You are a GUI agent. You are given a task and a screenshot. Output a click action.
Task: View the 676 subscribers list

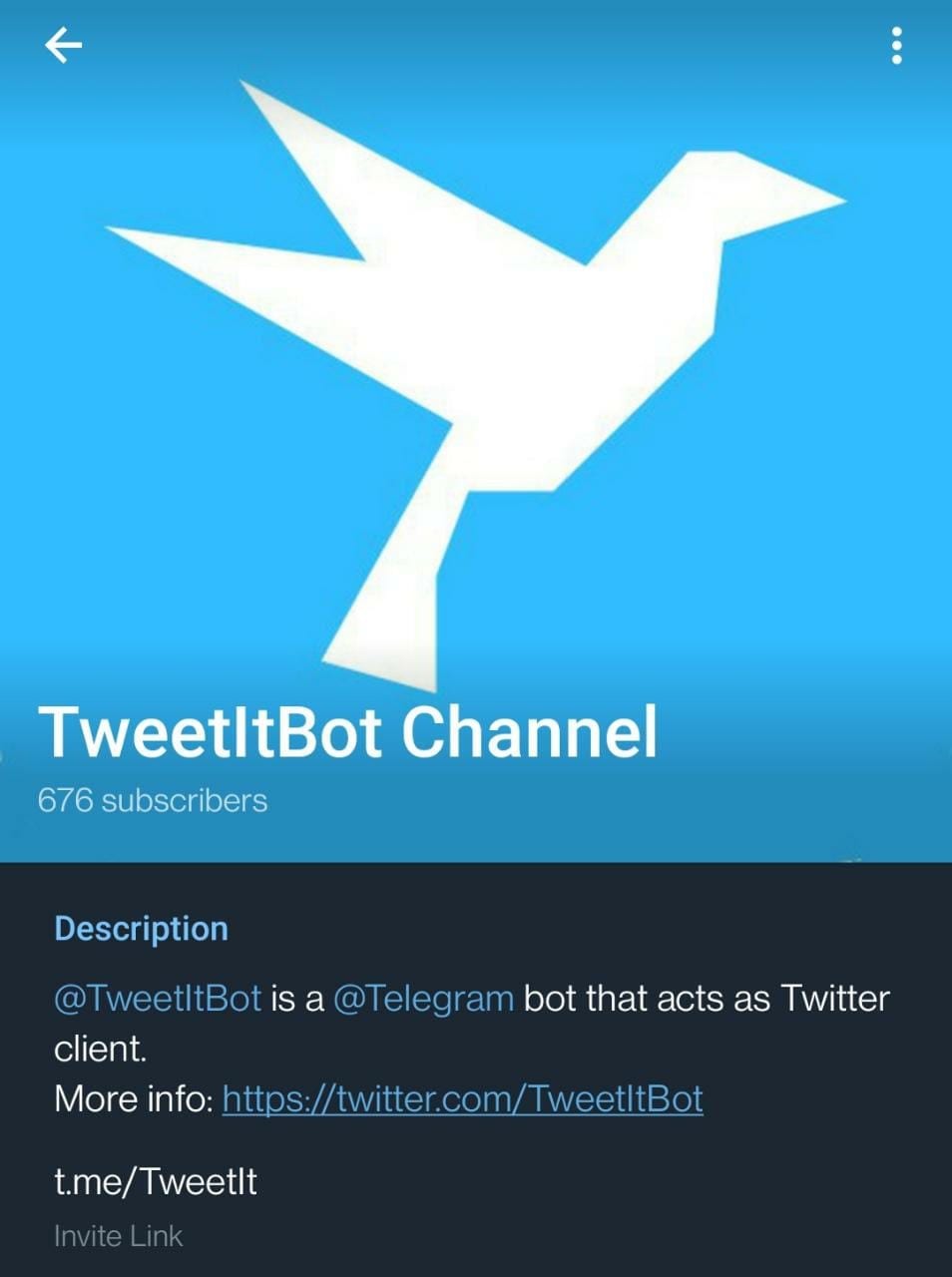pyautogui.click(x=153, y=800)
